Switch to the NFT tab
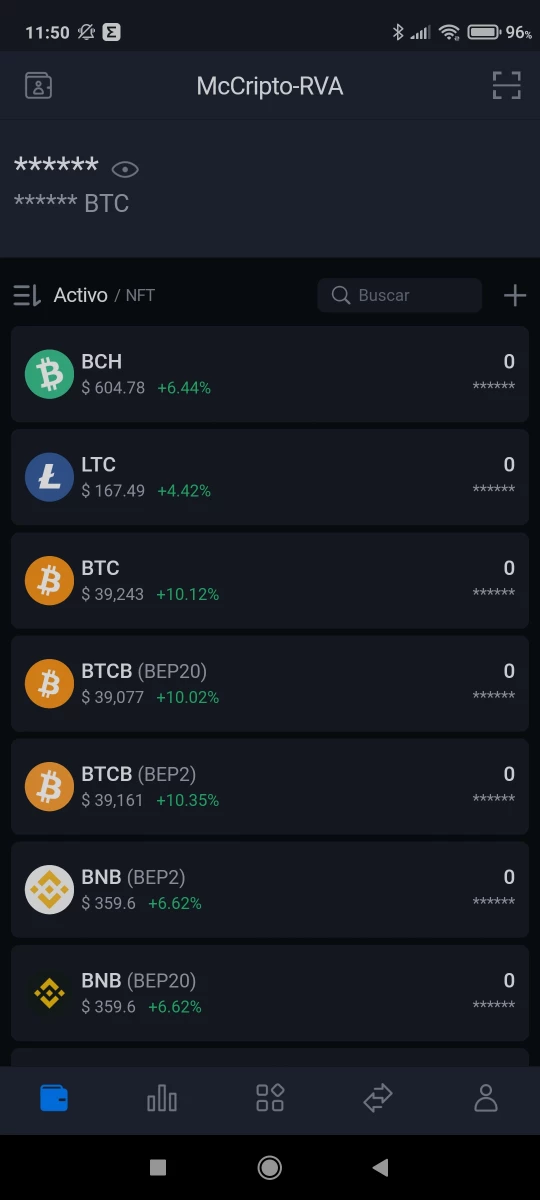The height and width of the screenshot is (1200, 540). [x=140, y=295]
